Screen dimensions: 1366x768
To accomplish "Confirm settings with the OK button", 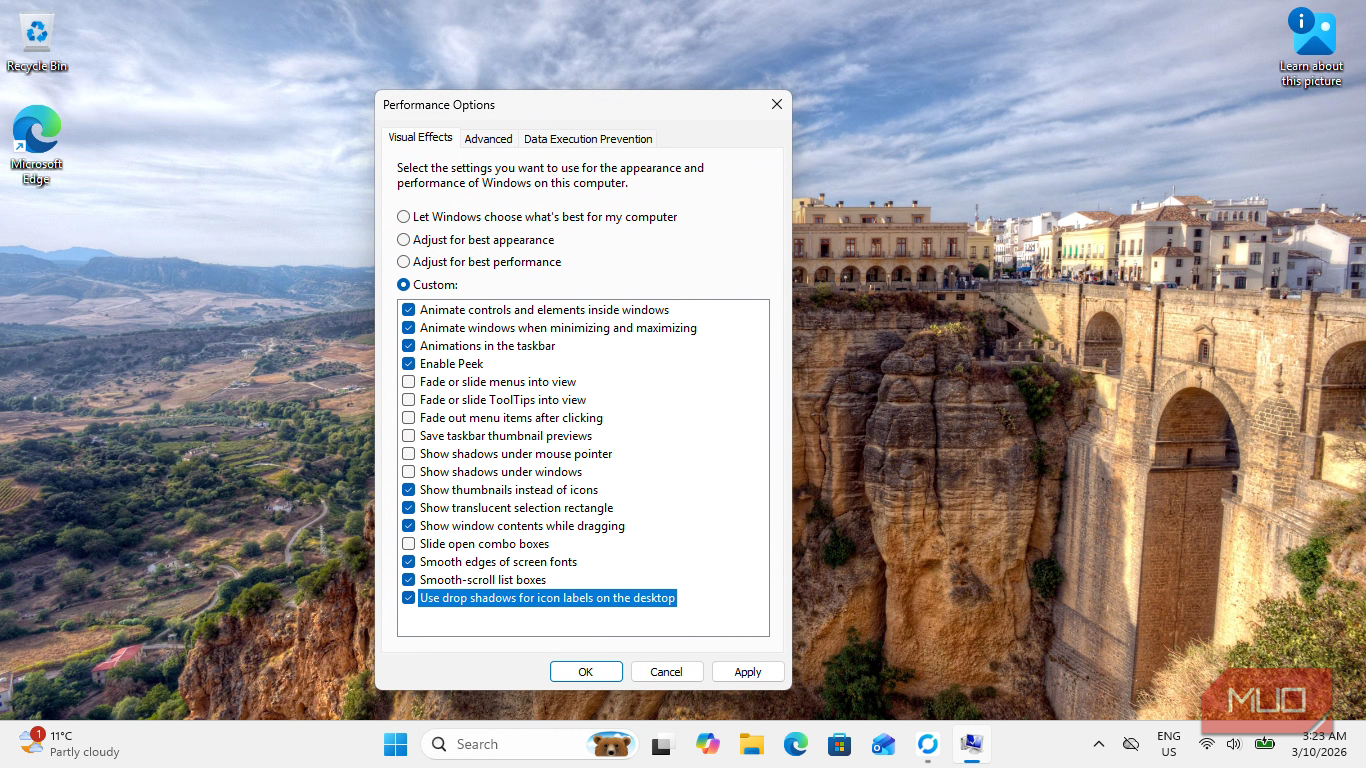I will 586,672.
